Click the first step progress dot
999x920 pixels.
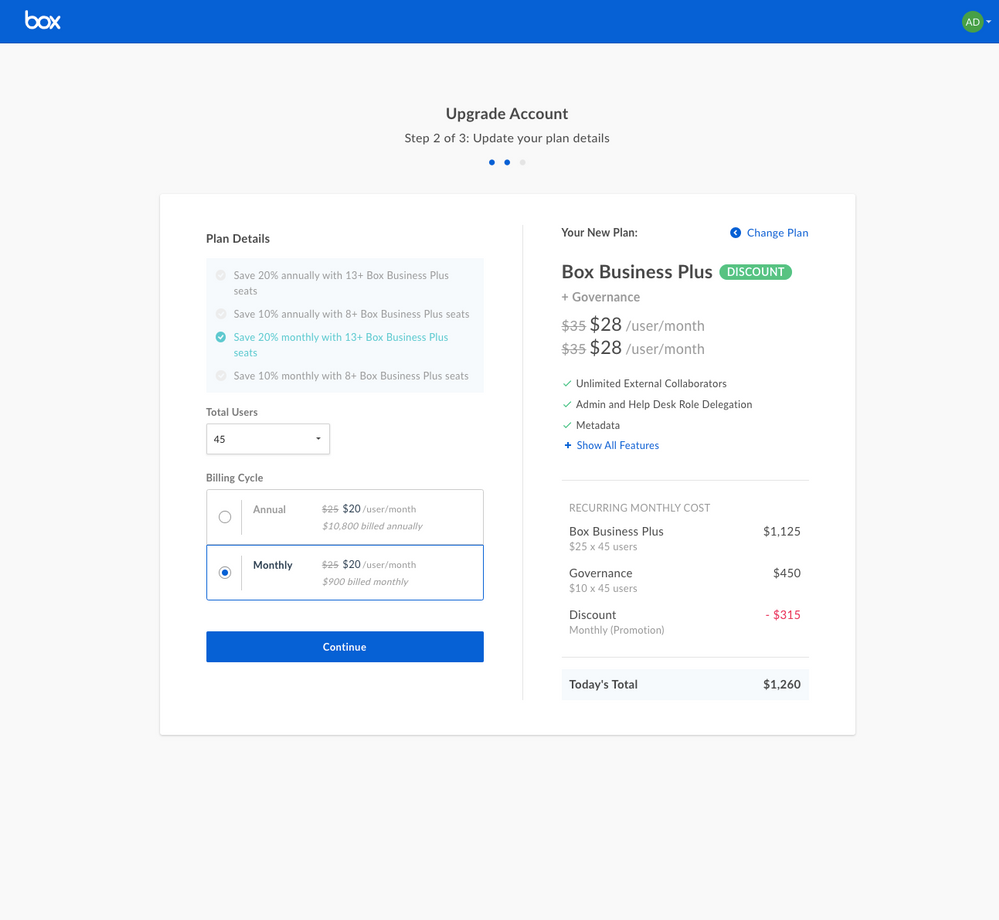click(492, 162)
